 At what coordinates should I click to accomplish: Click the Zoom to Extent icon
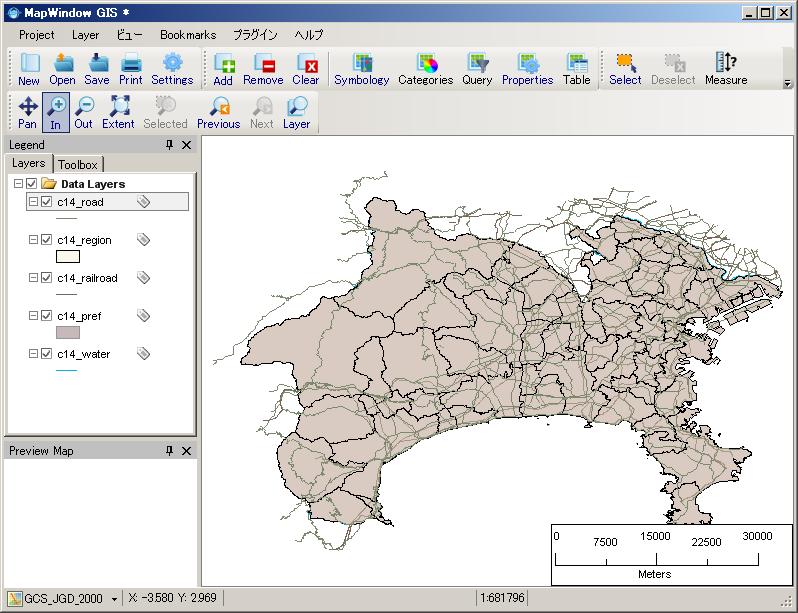click(x=118, y=112)
